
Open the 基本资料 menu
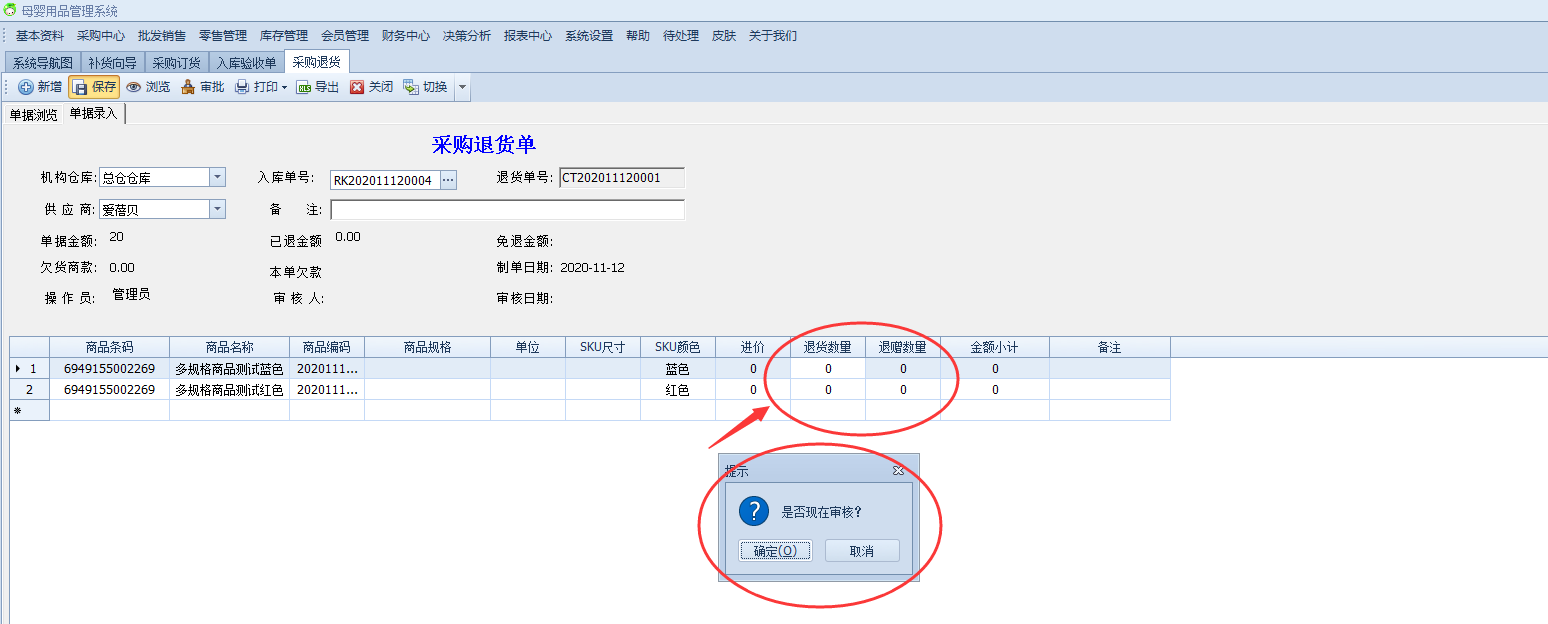pyautogui.click(x=40, y=35)
